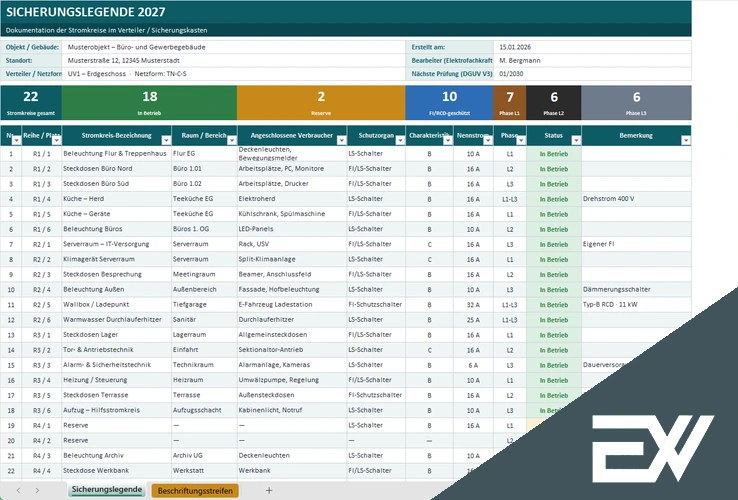Select remark cell Typ-B RCD · 11 kW
This screenshot has height=500, width=738.
click(x=636, y=304)
